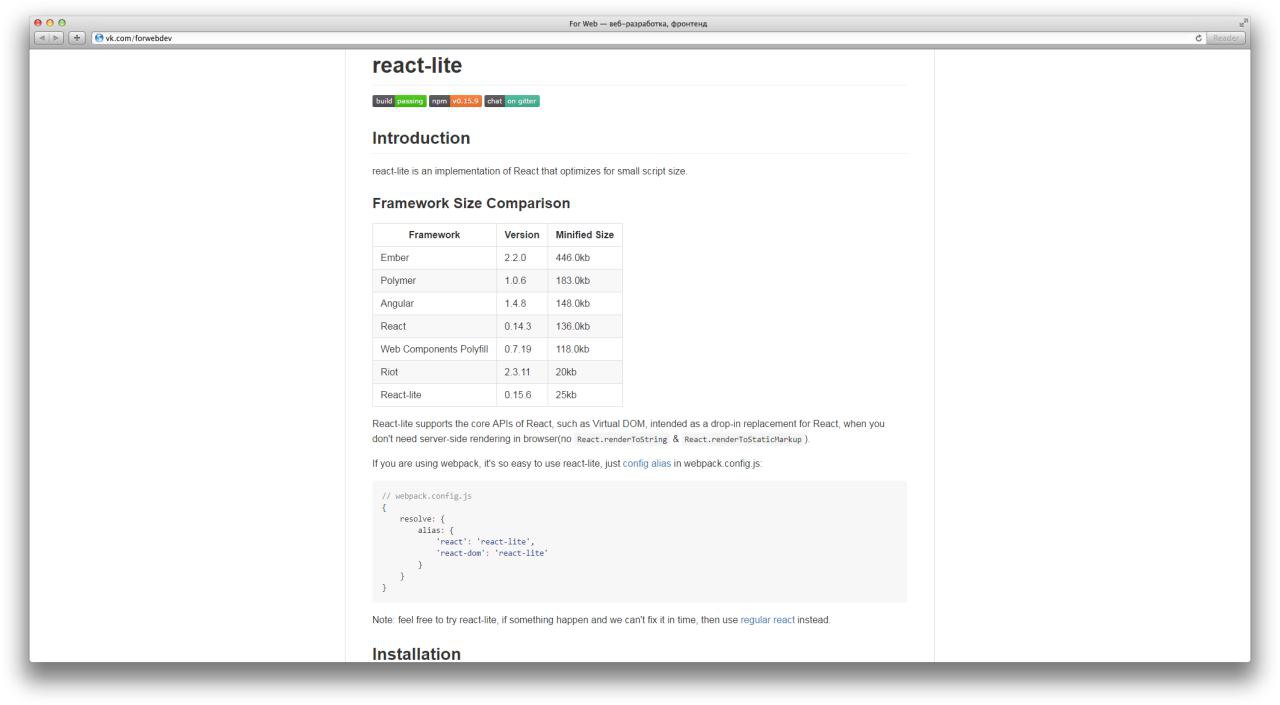This screenshot has width=1280, height=705.
Task: Follow the regular react link
Action: (x=767, y=620)
